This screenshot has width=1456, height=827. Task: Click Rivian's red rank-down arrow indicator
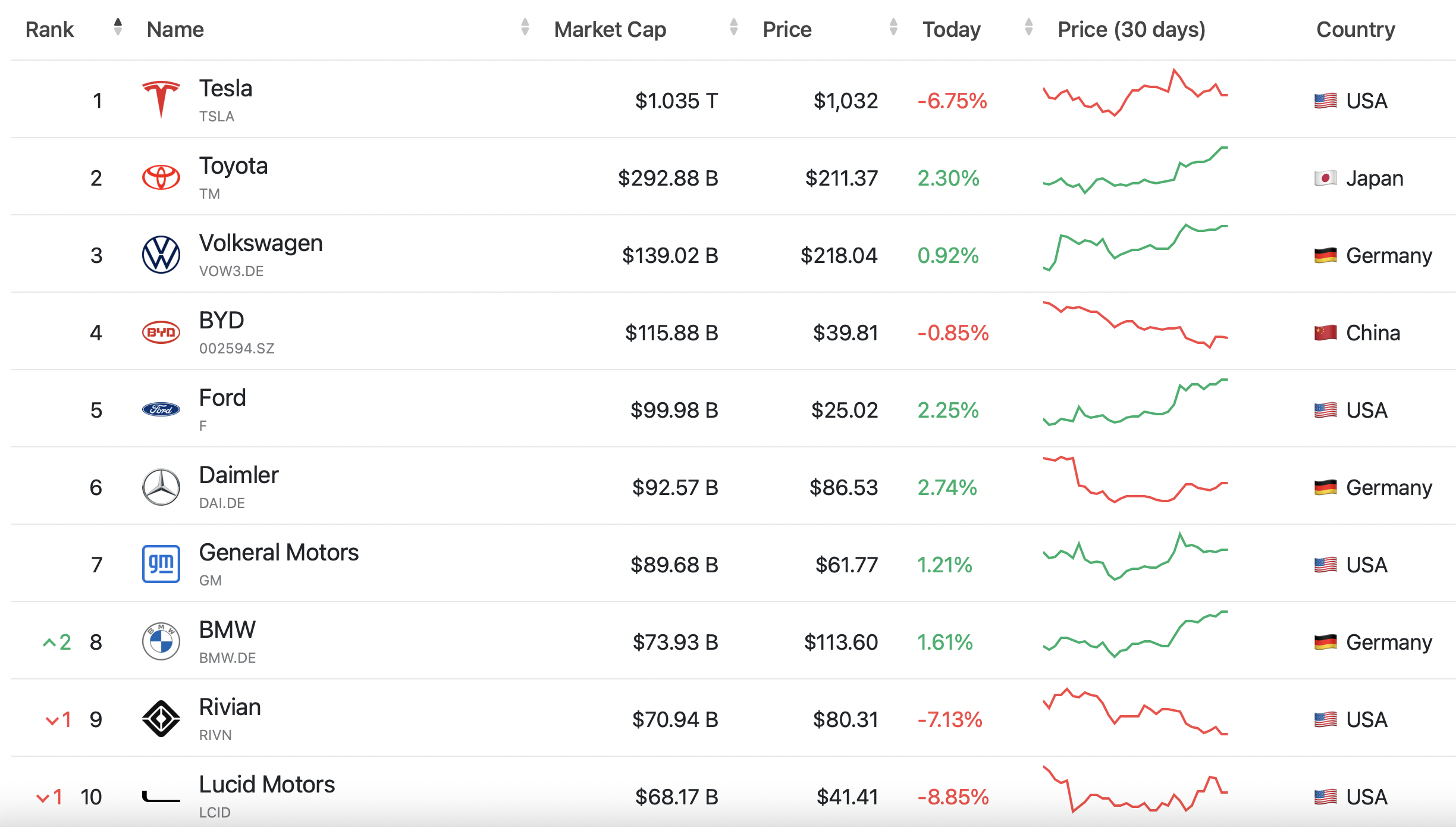point(58,720)
